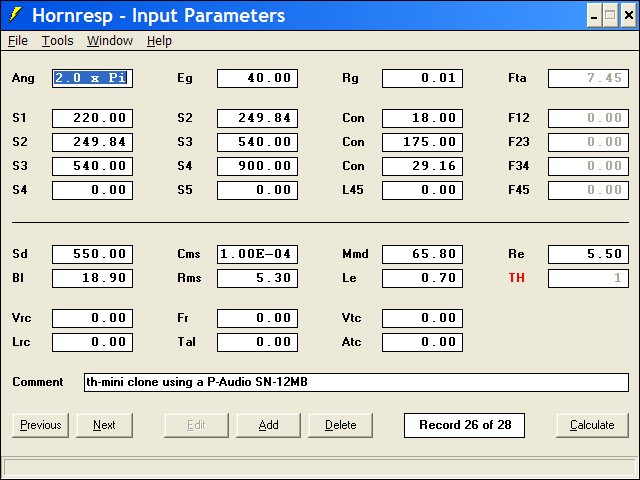Select the Eg field showing 40.00
Viewport: 640px width, 480px height.
click(258, 78)
